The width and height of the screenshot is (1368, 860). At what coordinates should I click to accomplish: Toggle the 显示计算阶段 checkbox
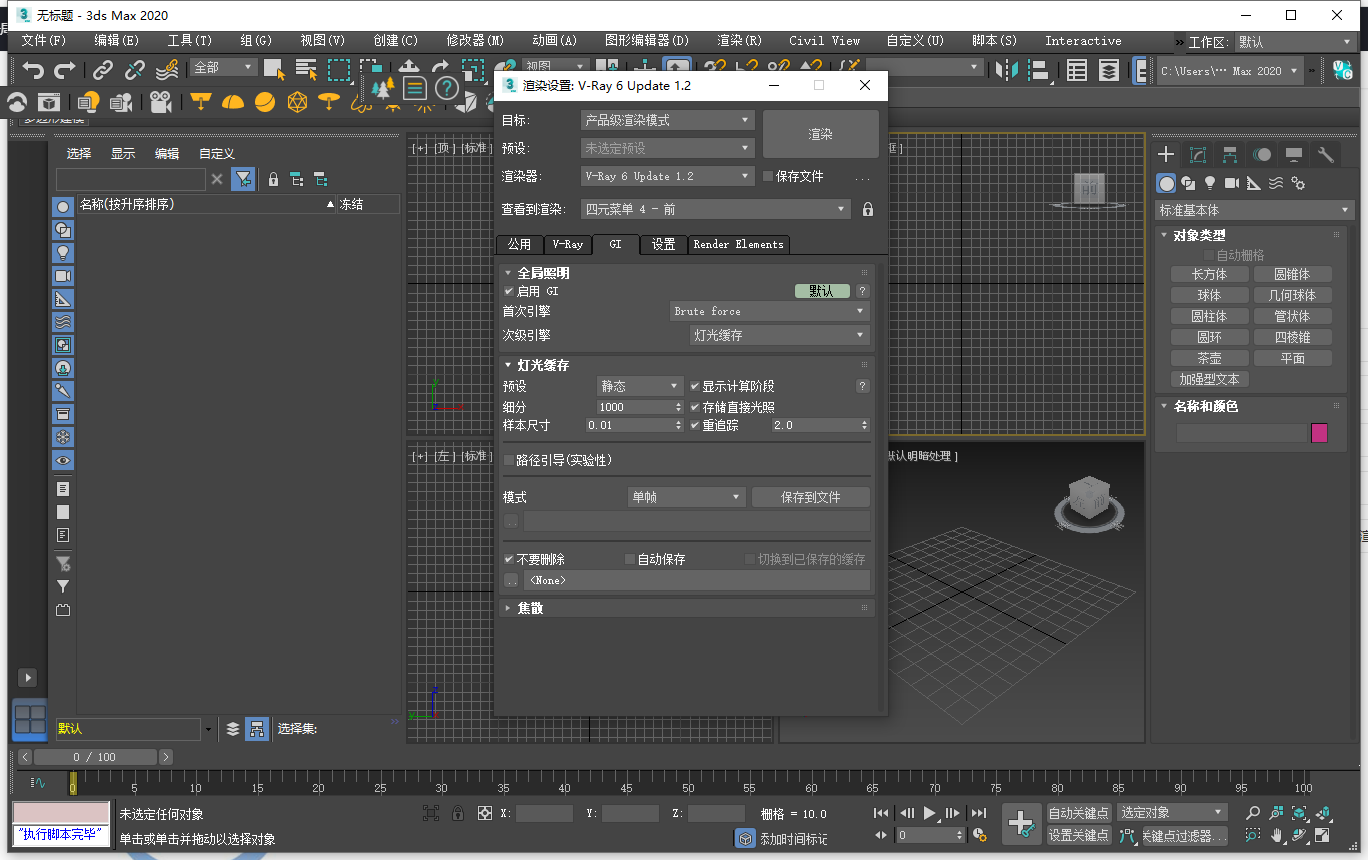tap(694, 387)
